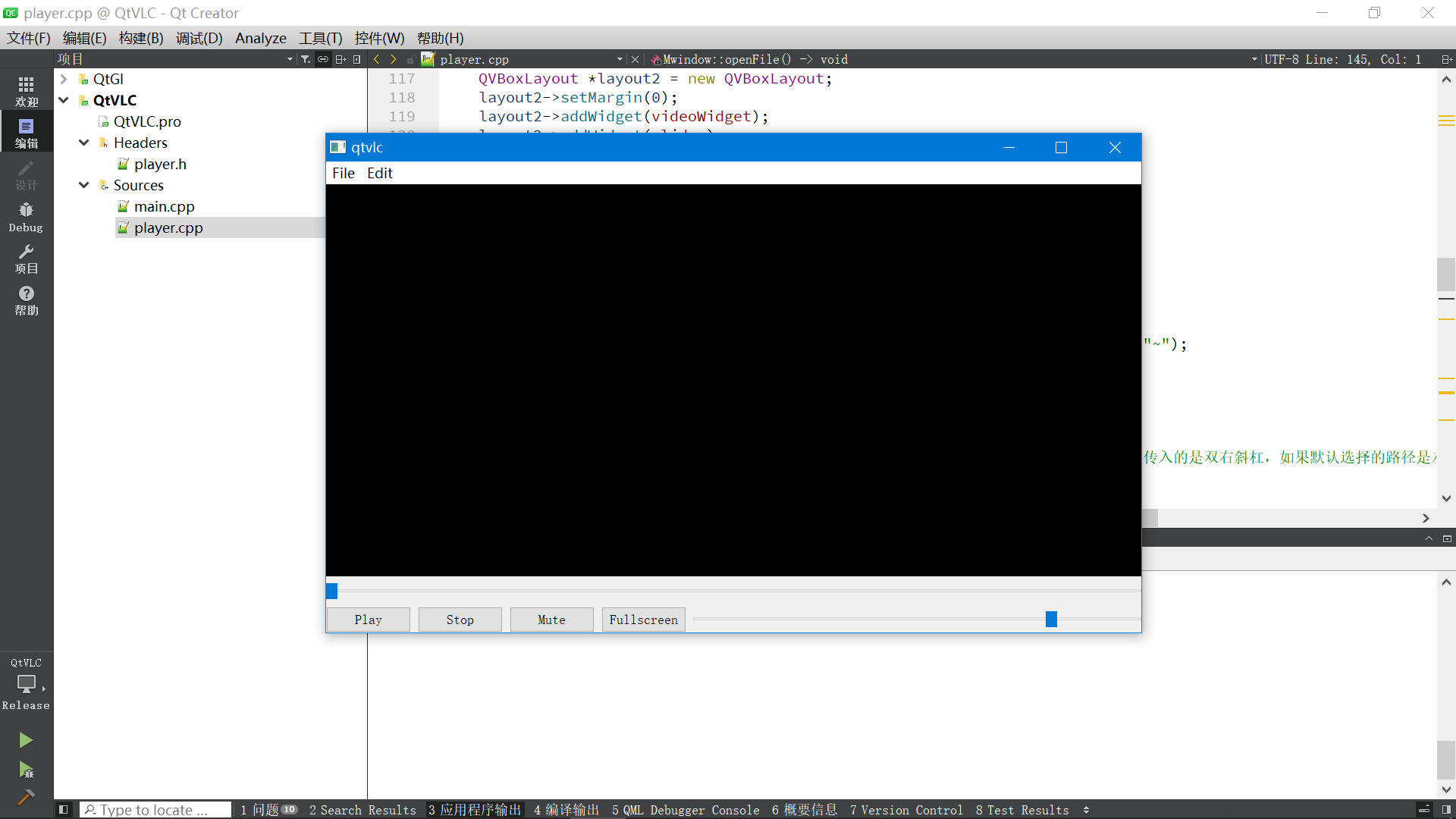The height and width of the screenshot is (819, 1456).
Task: Click the Welcome icon in left sidebar
Action: tap(26, 91)
